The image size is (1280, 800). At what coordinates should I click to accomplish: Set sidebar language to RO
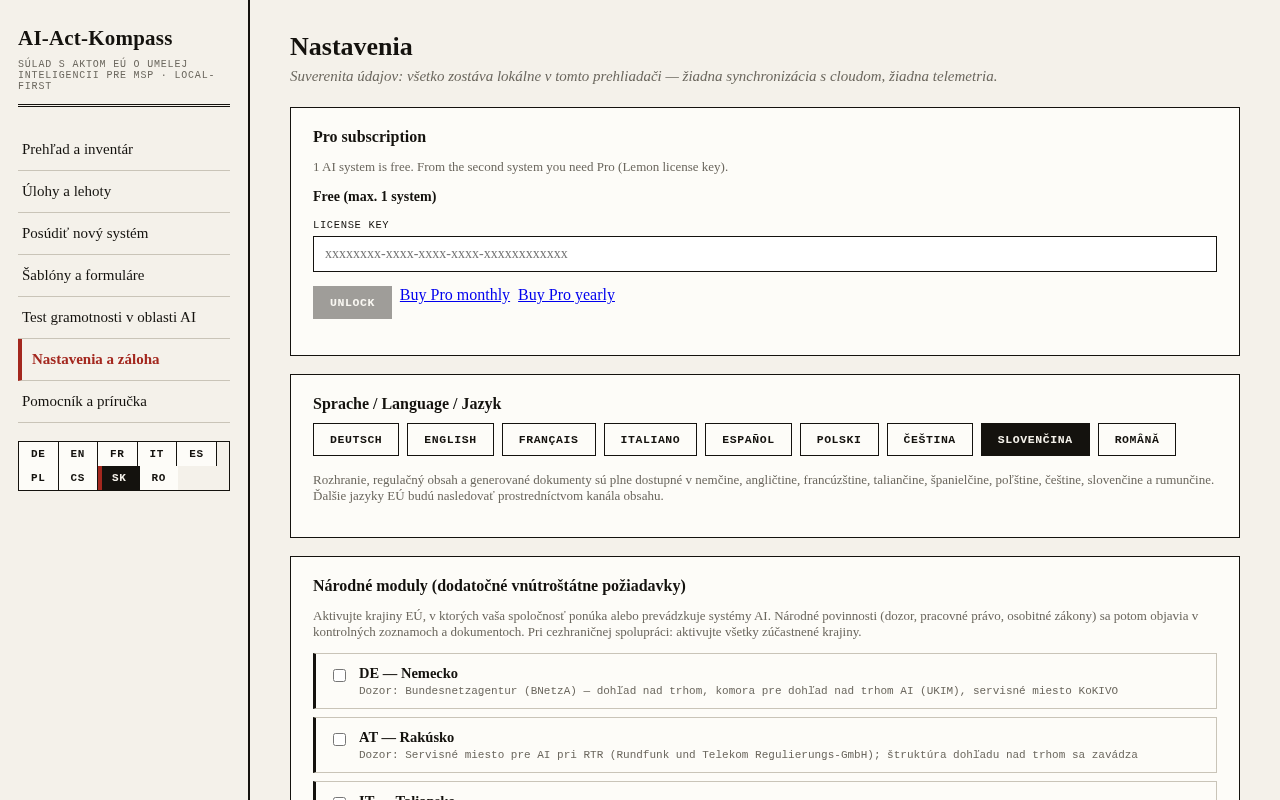(x=159, y=478)
